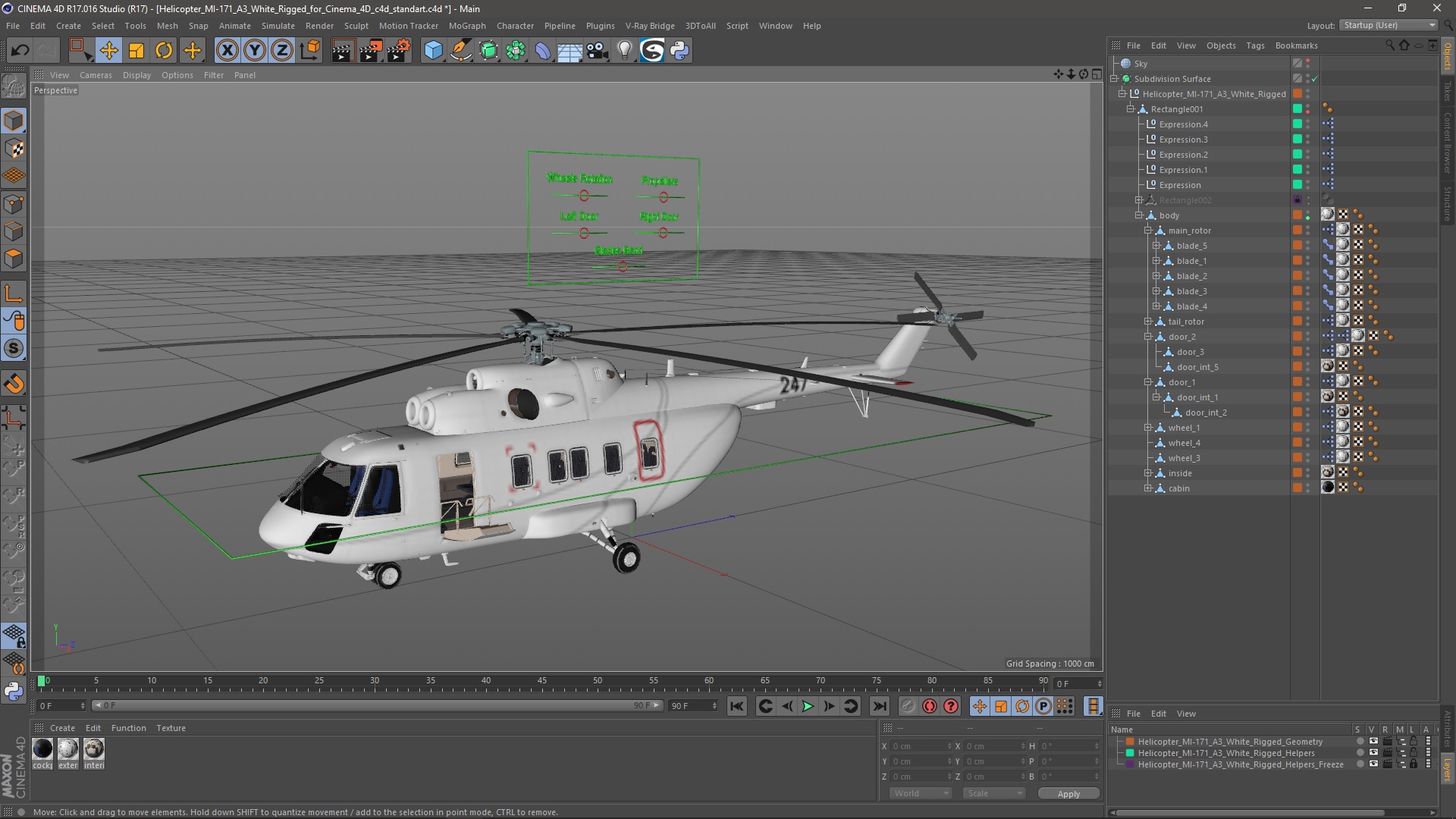This screenshot has width=1456, height=819.
Task: Click the timeline playhead at frame 0
Action: point(42,681)
